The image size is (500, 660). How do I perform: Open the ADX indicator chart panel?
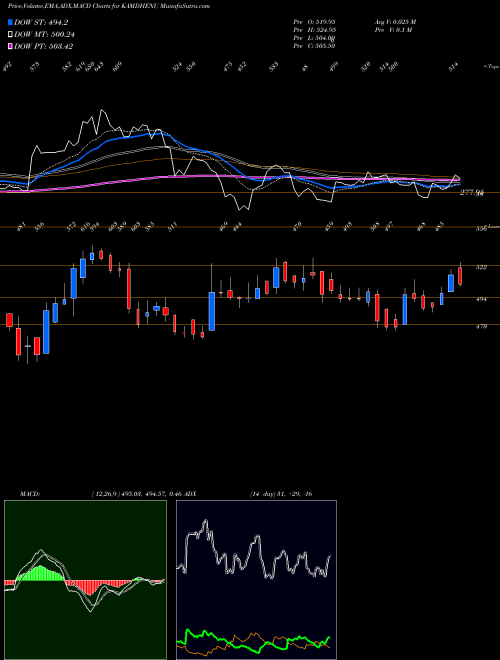(256, 580)
